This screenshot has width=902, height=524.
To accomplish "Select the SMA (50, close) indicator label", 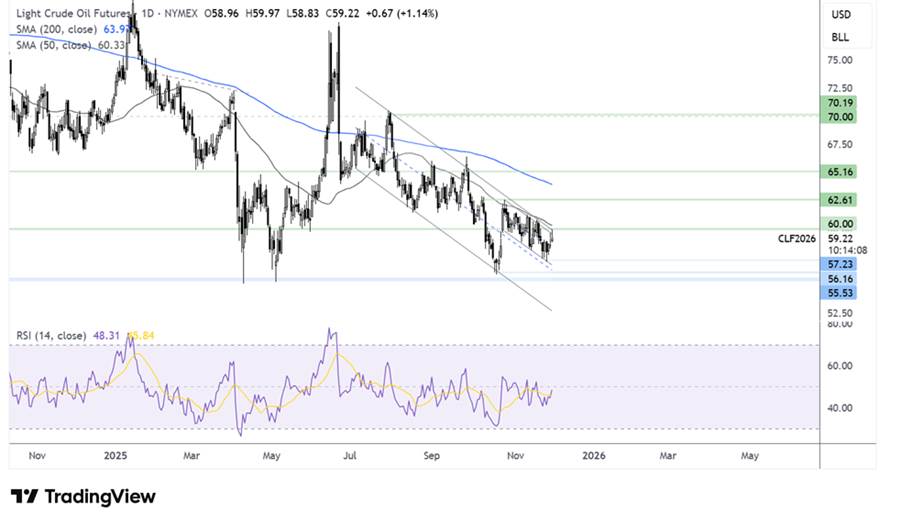I will (53, 45).
